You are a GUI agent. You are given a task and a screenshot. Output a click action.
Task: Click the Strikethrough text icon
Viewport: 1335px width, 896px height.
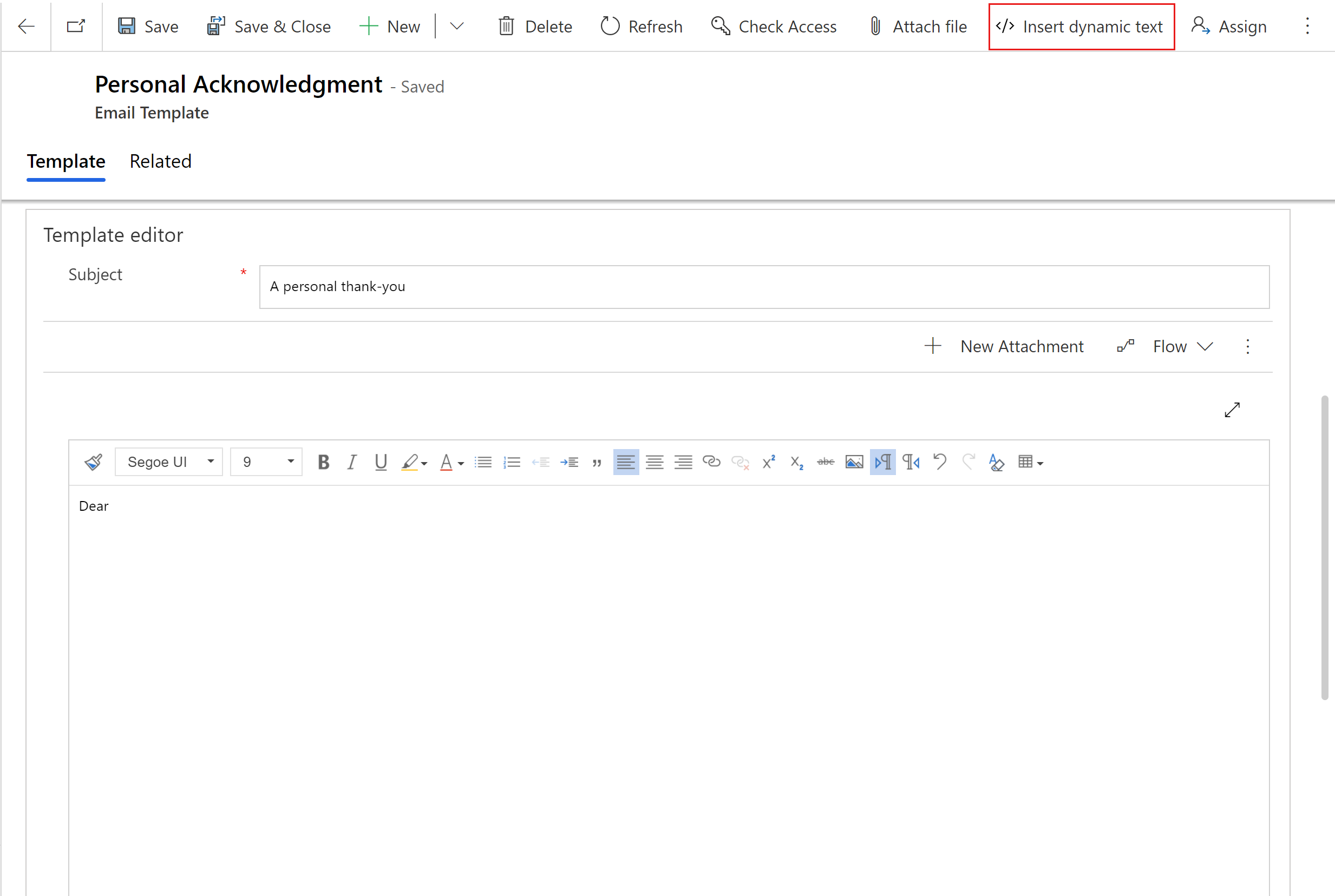(825, 461)
